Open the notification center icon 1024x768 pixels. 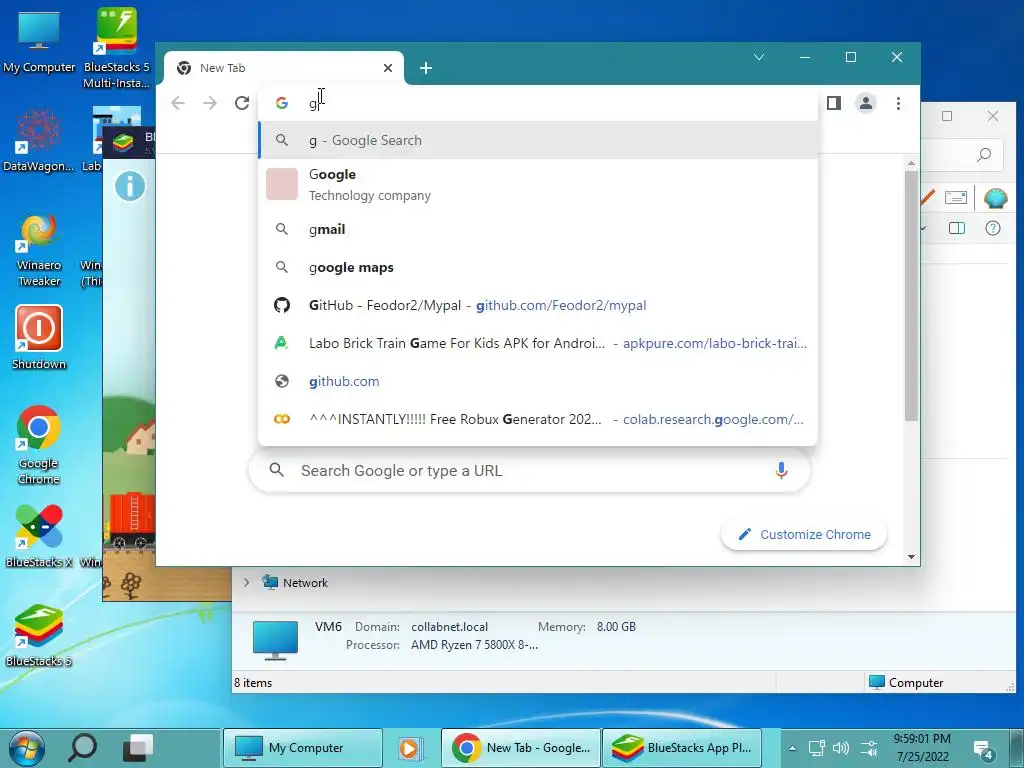(x=983, y=749)
